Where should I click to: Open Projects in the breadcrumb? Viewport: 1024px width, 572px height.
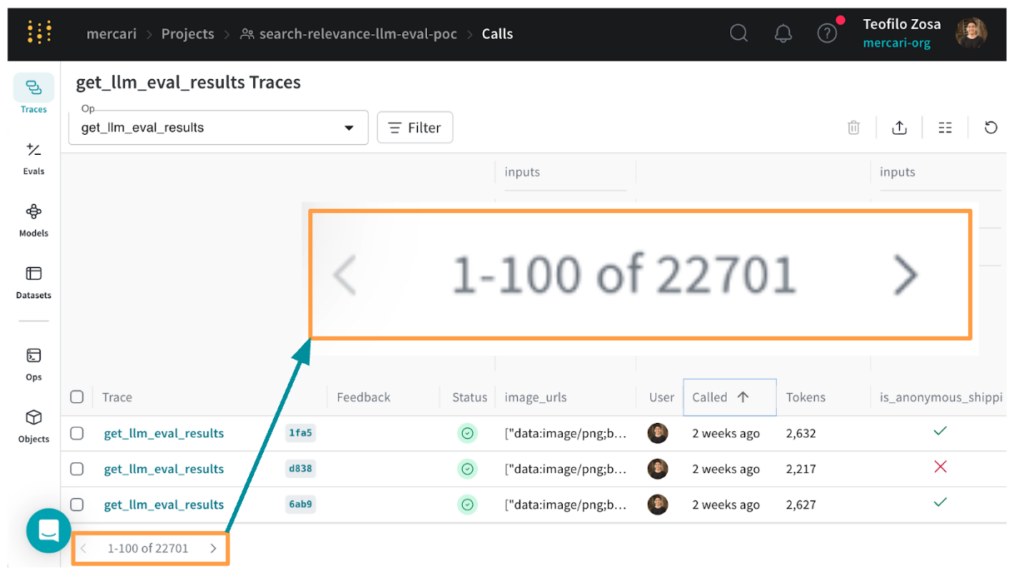point(188,34)
